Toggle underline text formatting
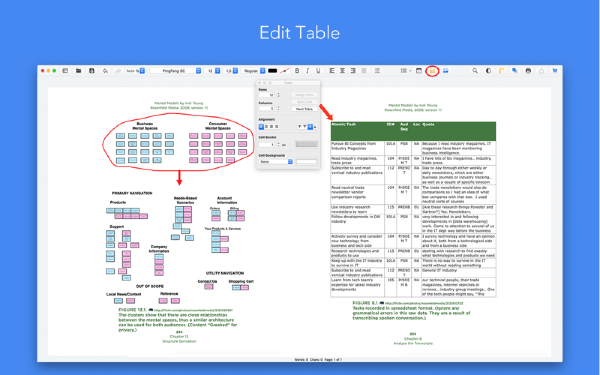 [x=318, y=71]
